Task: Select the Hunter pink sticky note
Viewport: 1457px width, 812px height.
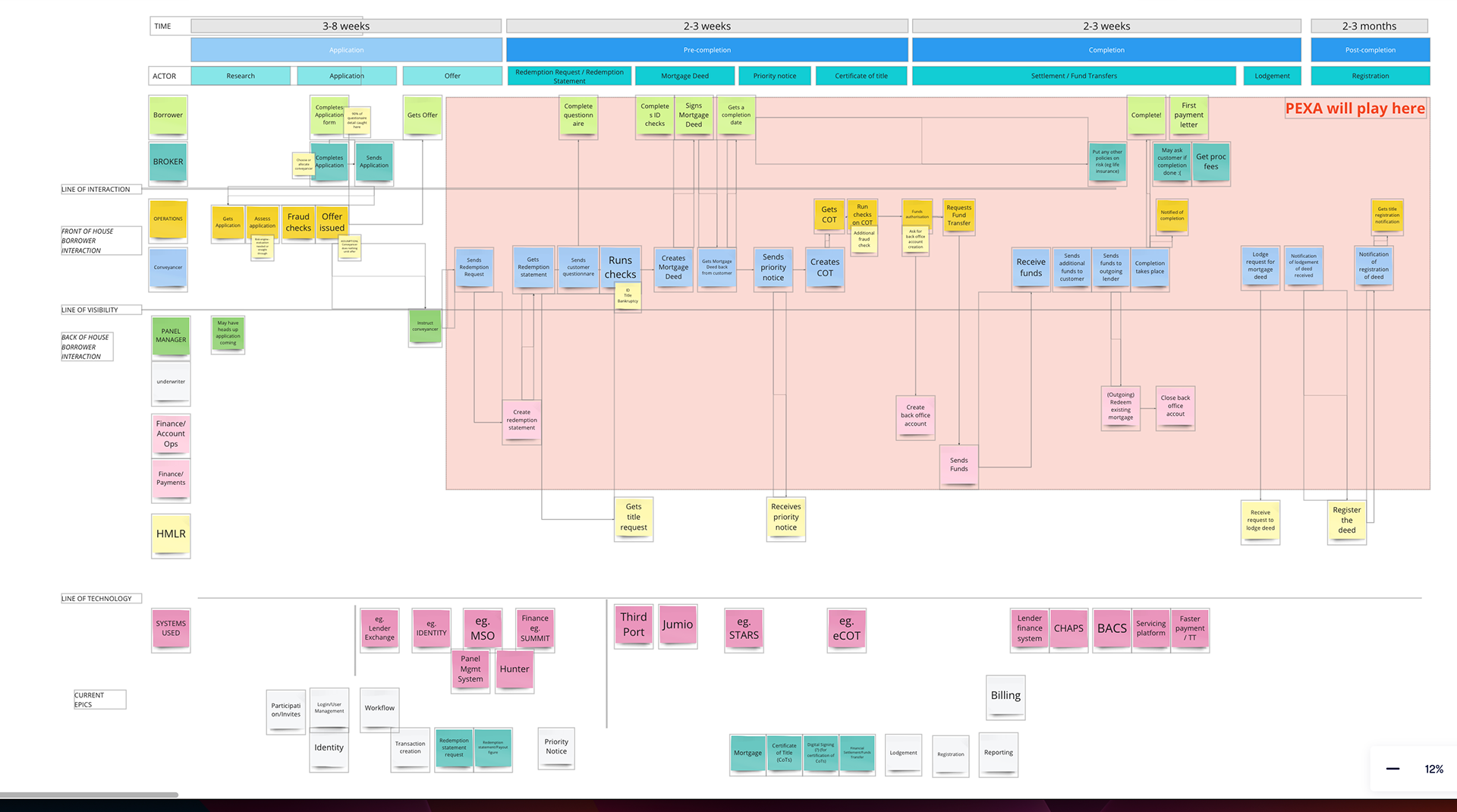Action: pyautogui.click(x=515, y=670)
